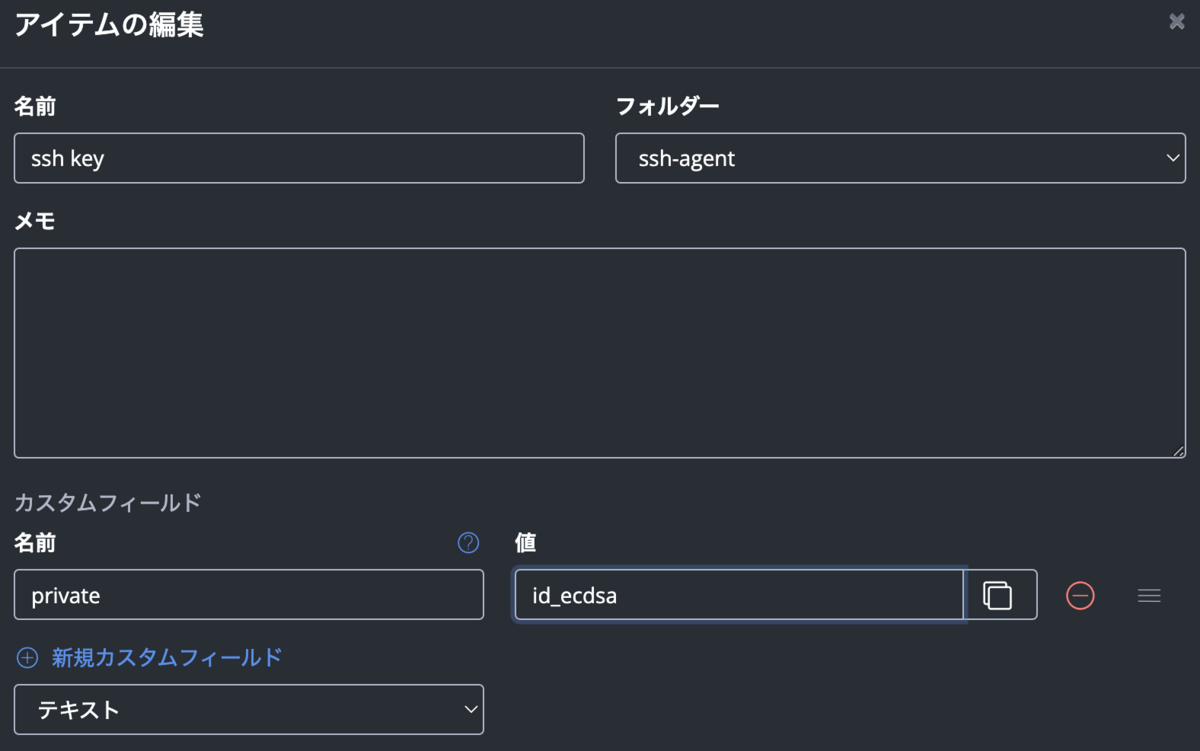This screenshot has width=1200, height=751.
Task: Copy the id_ecdsa custom field value
Action: [998, 595]
